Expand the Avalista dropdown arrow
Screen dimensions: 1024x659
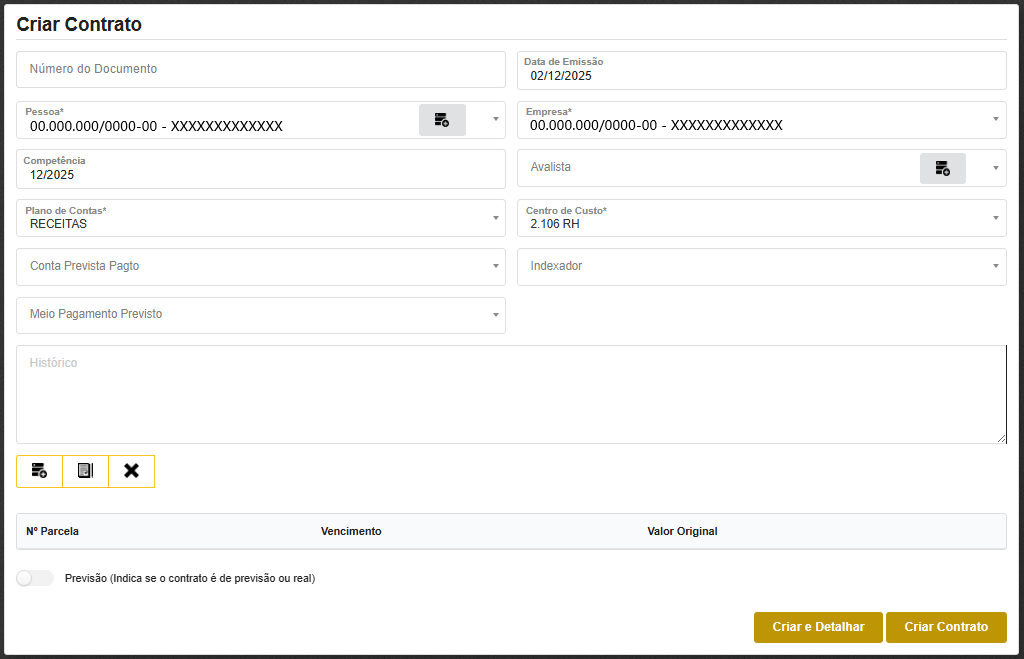click(x=996, y=168)
